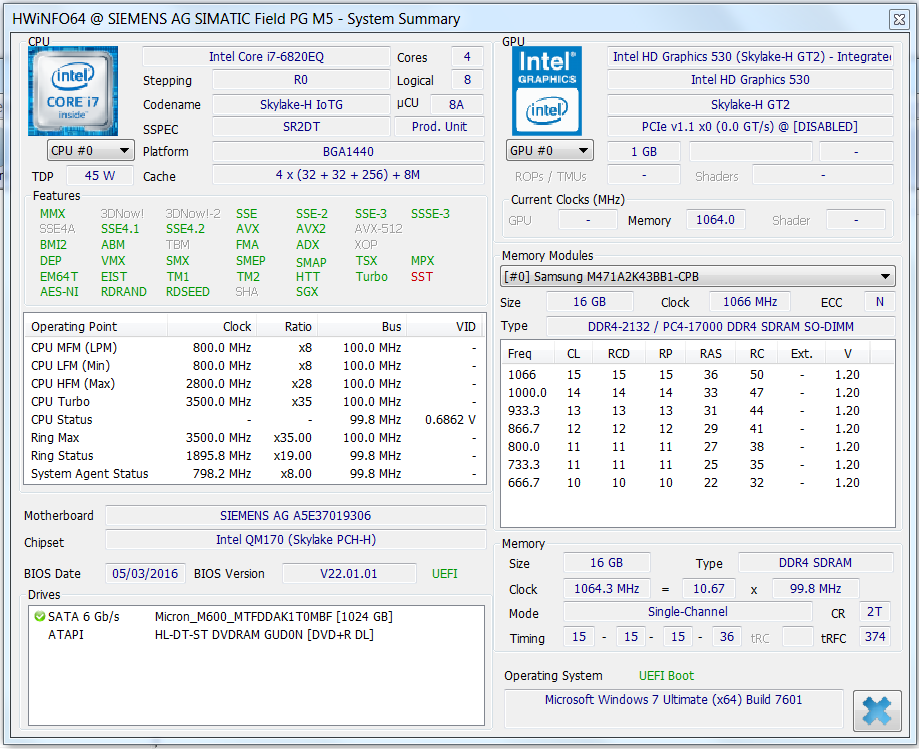919x749 pixels.
Task: Click the Turbo feature label
Action: [372, 277]
